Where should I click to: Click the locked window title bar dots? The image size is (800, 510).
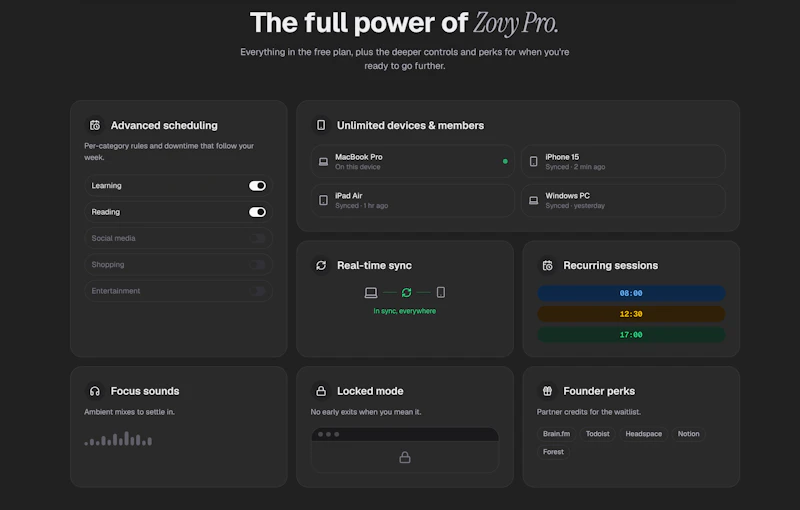pyautogui.click(x=329, y=435)
